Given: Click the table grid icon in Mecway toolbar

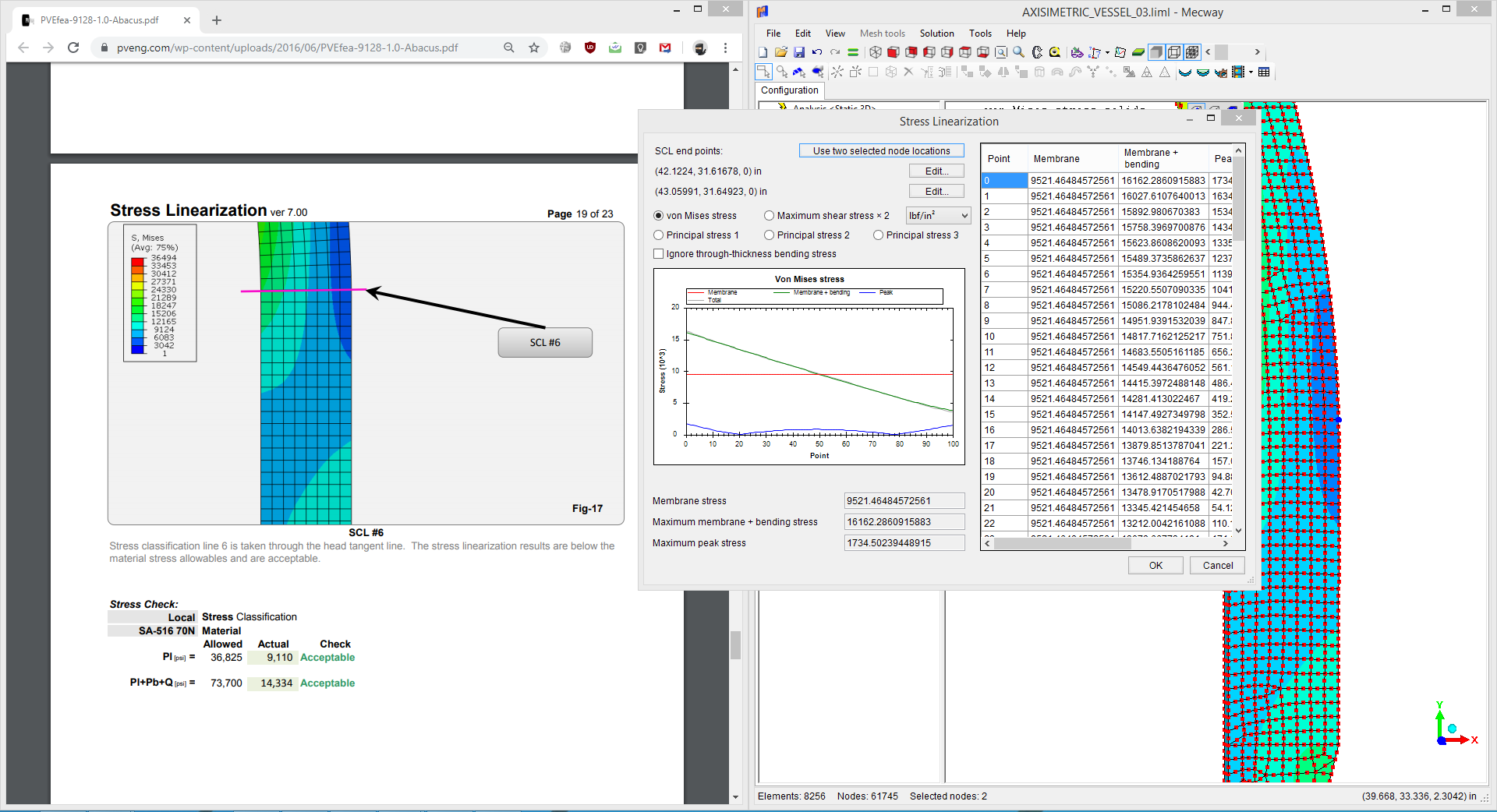Looking at the screenshot, I should tap(1264, 72).
